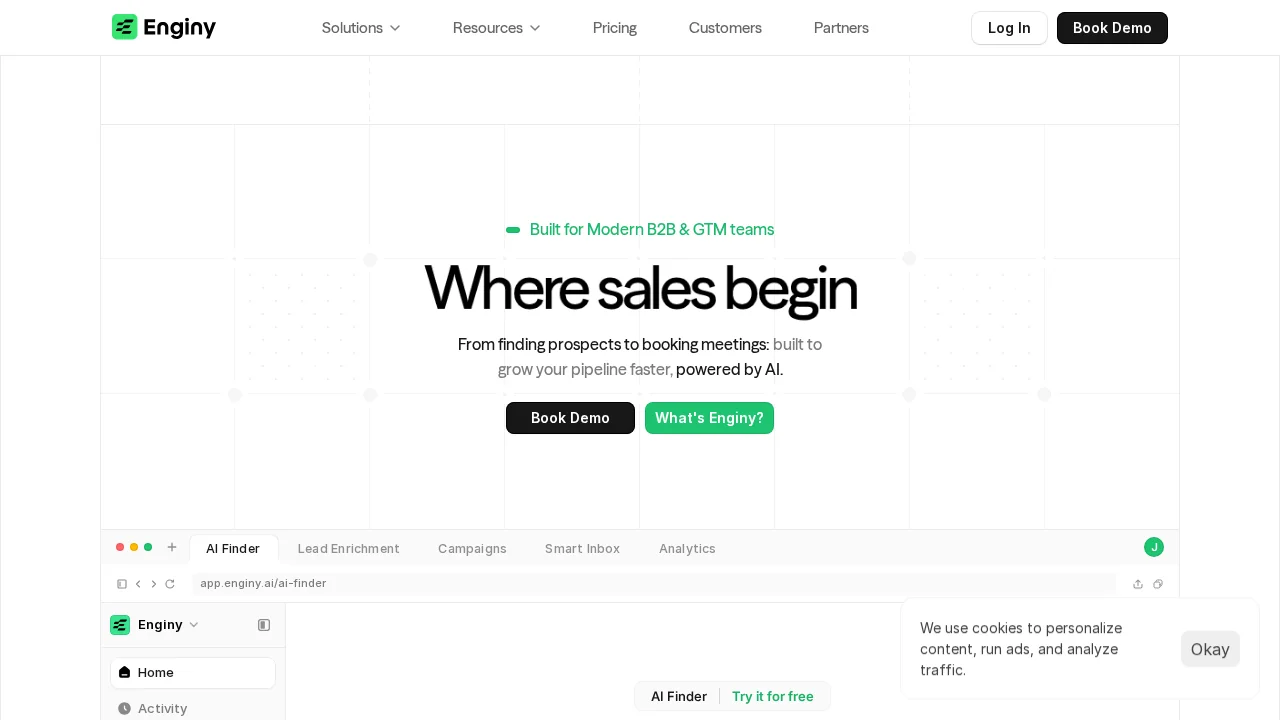The image size is (1280, 720).
Task: Open the Pricing page link
Action: (x=615, y=28)
